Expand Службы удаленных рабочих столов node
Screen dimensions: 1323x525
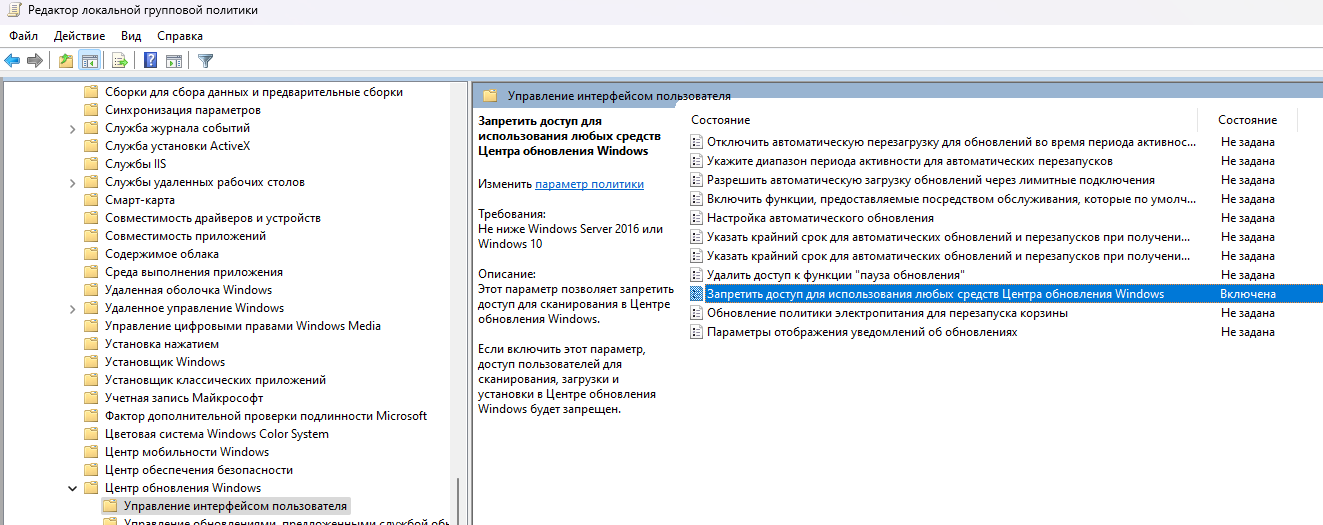(x=73, y=182)
